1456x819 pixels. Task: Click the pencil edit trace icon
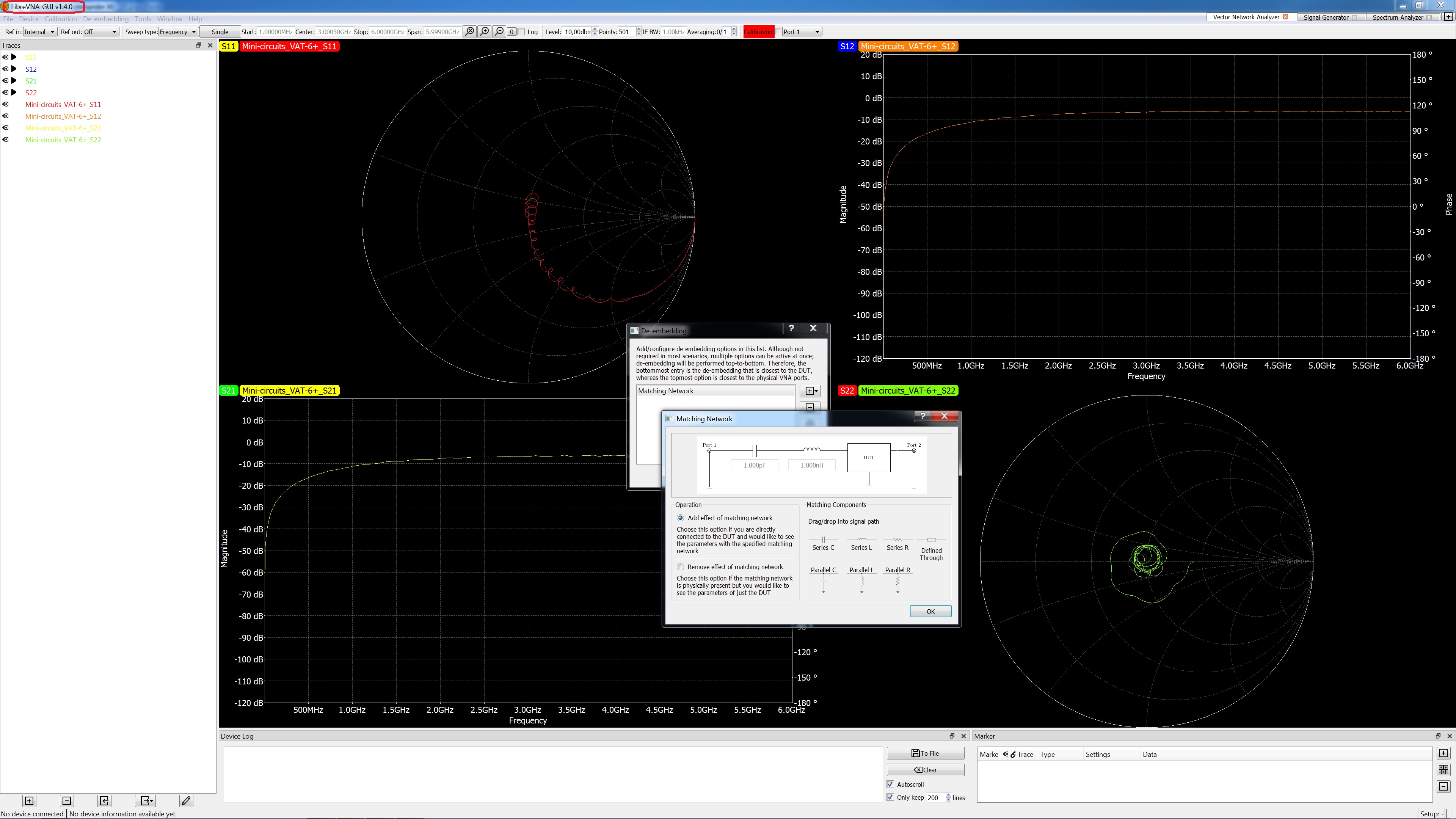tap(186, 800)
